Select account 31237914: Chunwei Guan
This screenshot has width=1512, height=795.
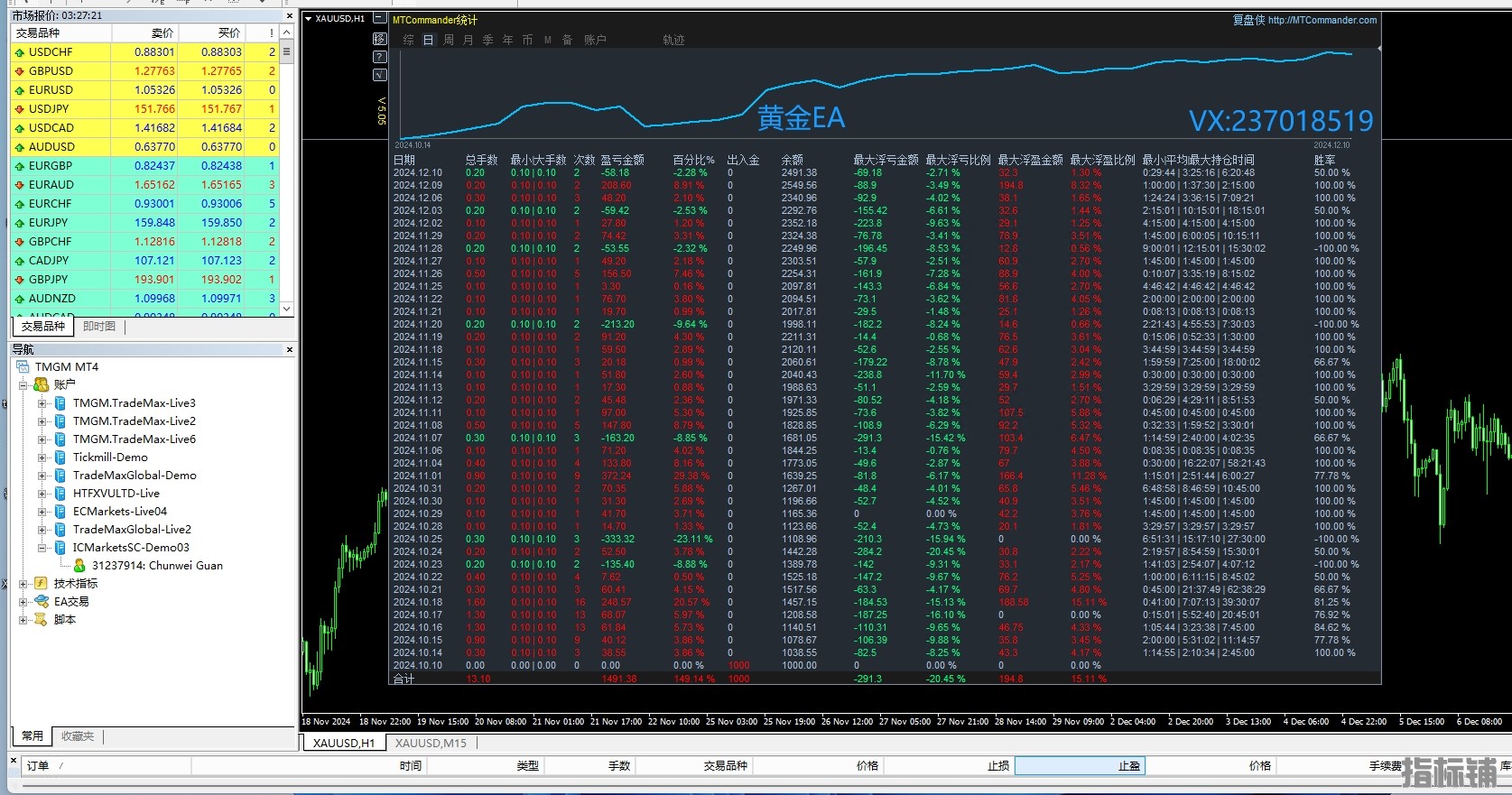157,566
